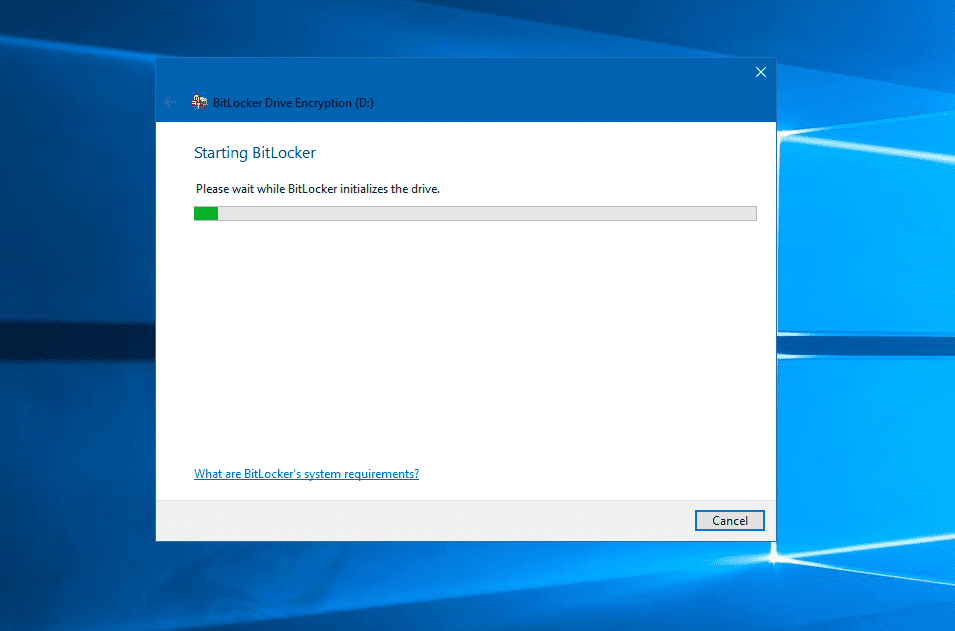Click the greyed-out back arrow
Image resolution: width=955 pixels, height=631 pixels.
[x=170, y=102]
